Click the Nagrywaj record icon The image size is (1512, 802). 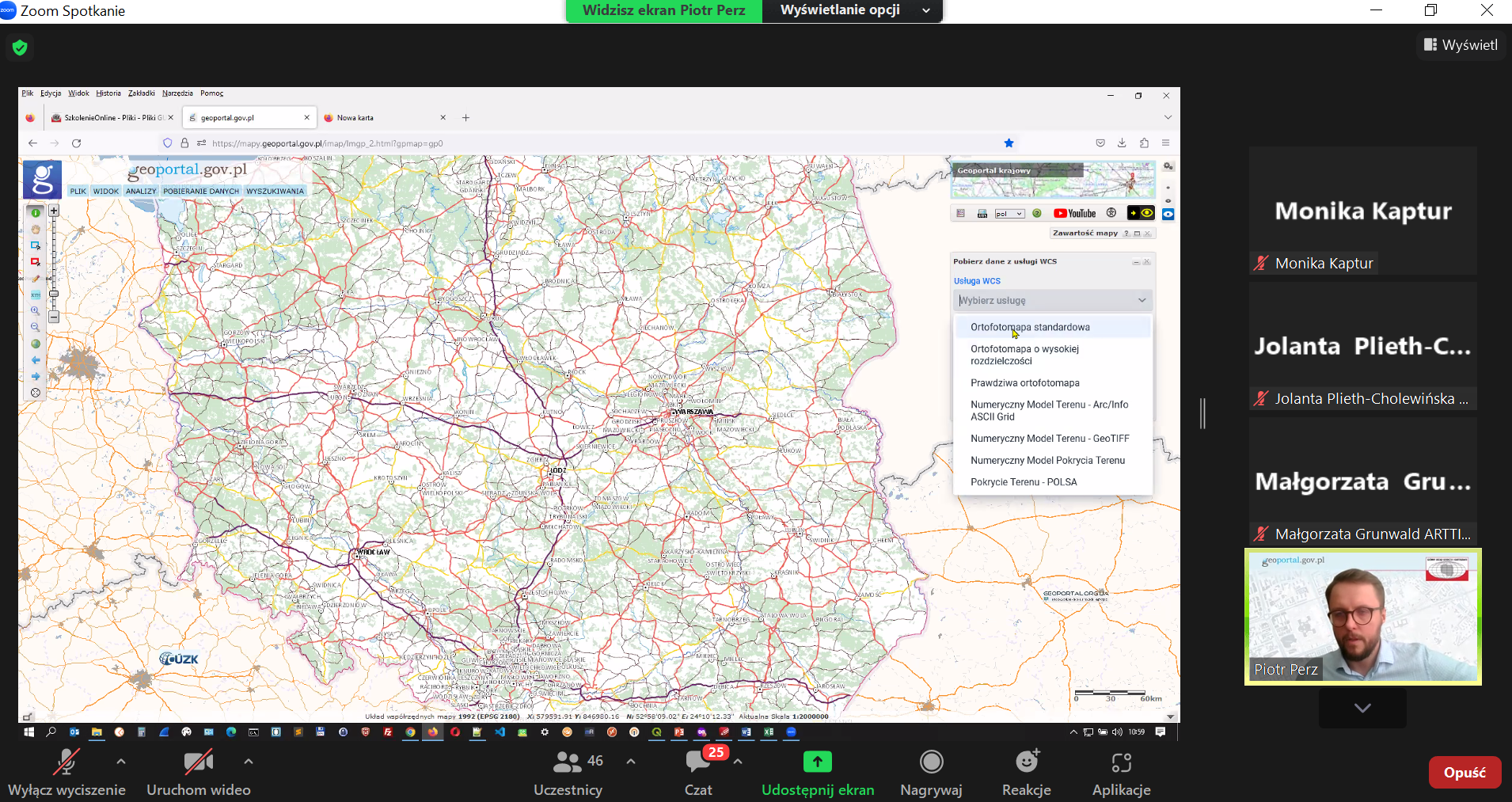(x=931, y=762)
